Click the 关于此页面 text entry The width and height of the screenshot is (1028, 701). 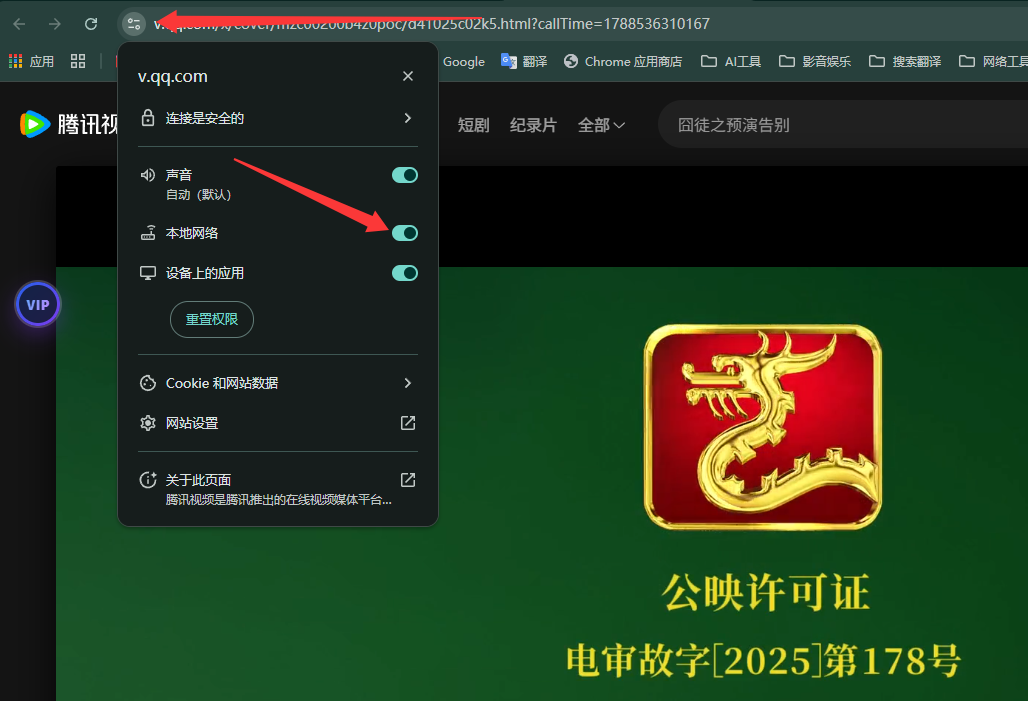pyautogui.click(x=198, y=480)
